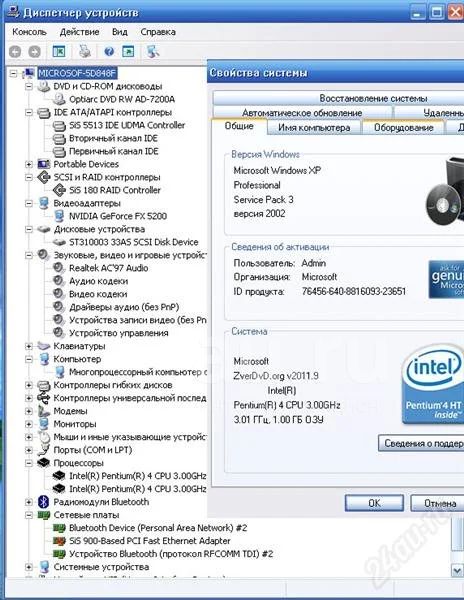Expand the Portable Devices branch
This screenshot has height=600, width=464.
click(29, 164)
